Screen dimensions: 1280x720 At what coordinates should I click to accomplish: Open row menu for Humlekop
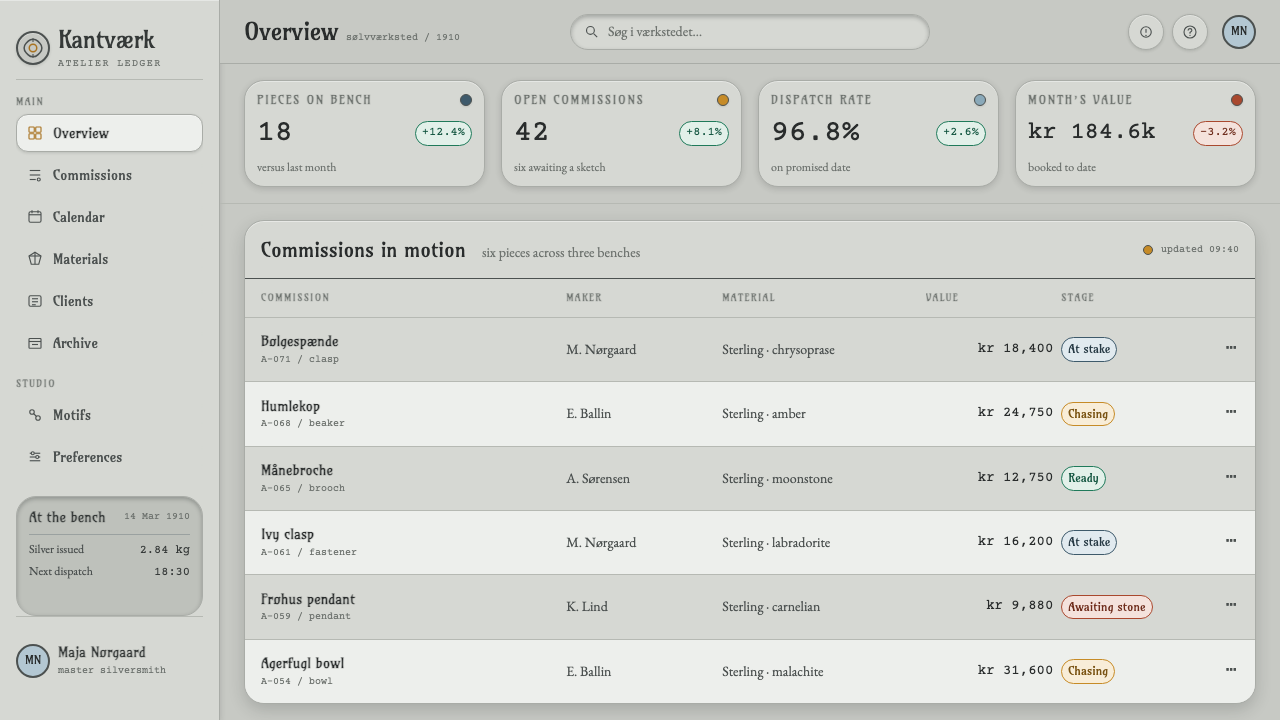point(1231,412)
